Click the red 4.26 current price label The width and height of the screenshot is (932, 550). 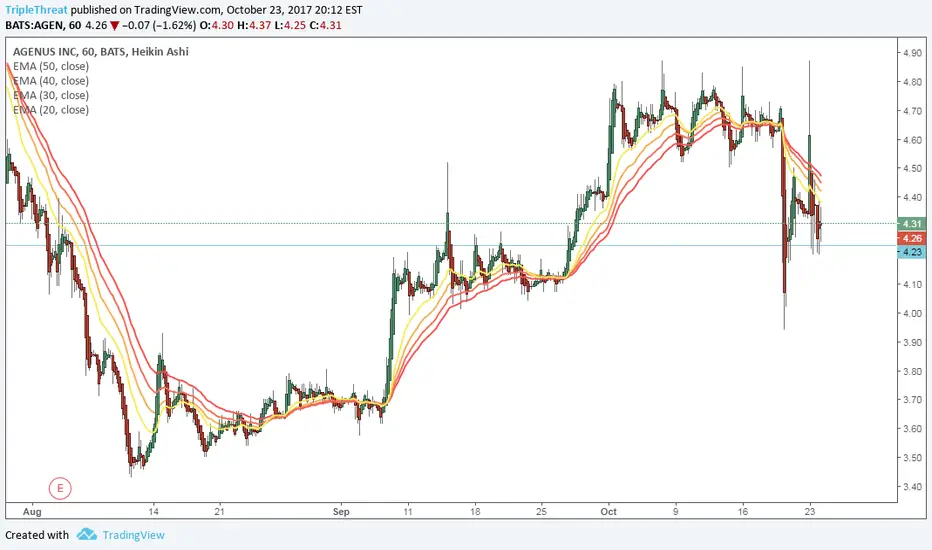(912, 238)
